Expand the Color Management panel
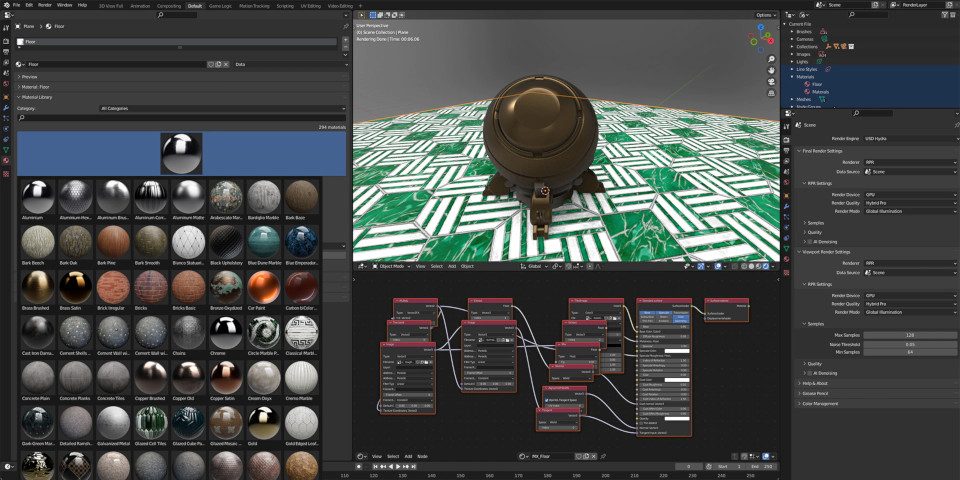960x480 pixels. 818,403
